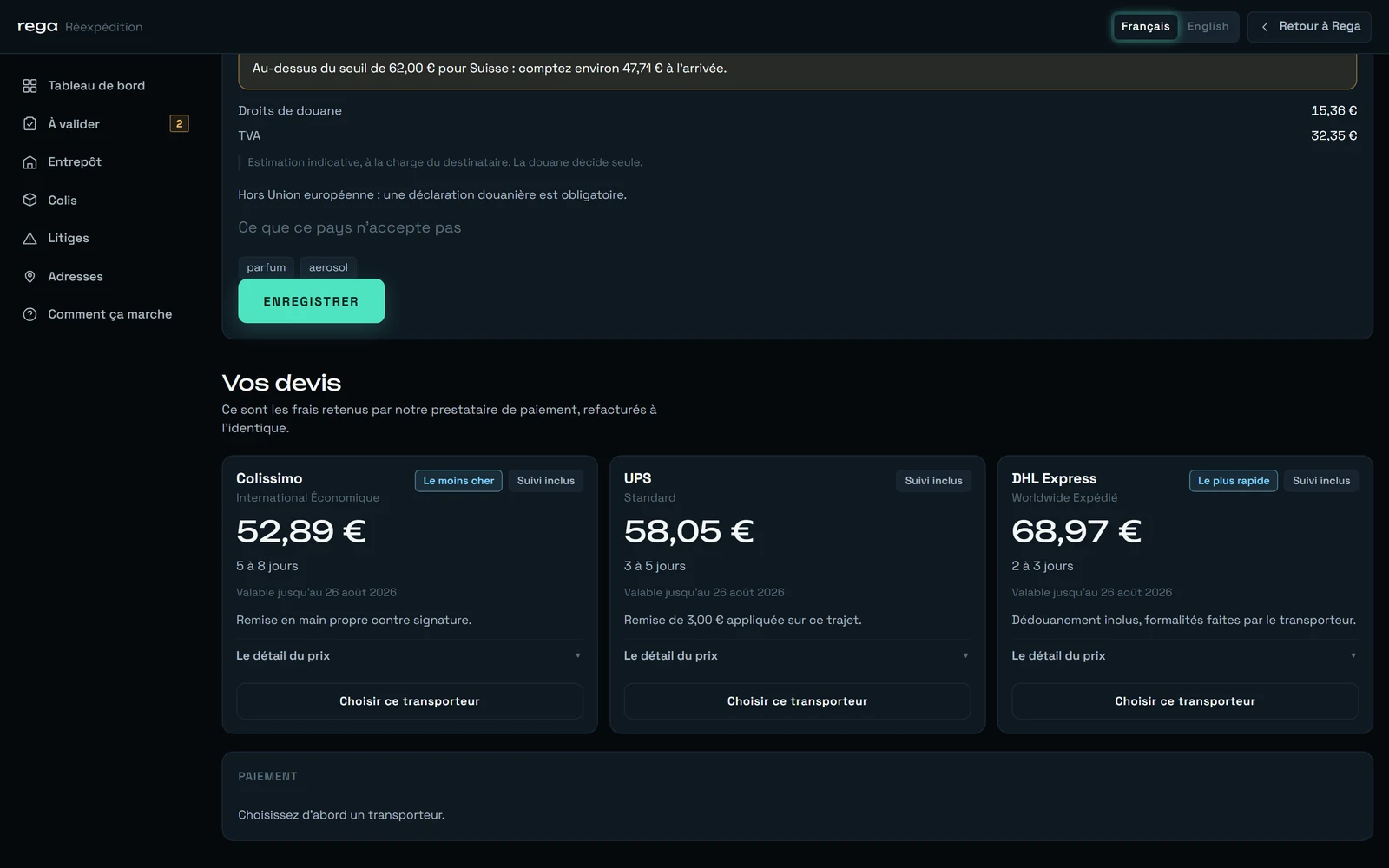Click the Colis package icon
This screenshot has width=1389, height=868.
point(30,201)
